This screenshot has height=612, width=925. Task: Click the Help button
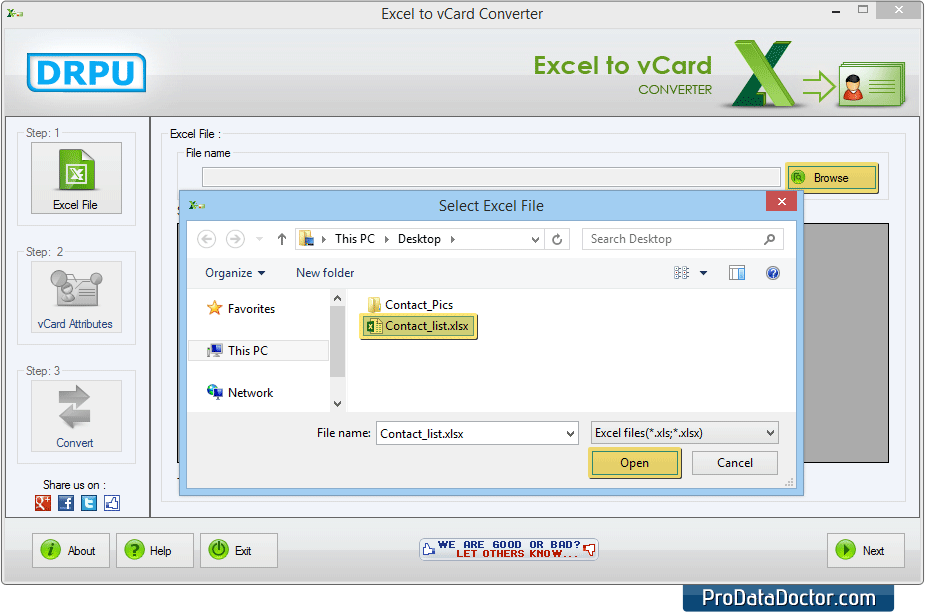coord(155,551)
